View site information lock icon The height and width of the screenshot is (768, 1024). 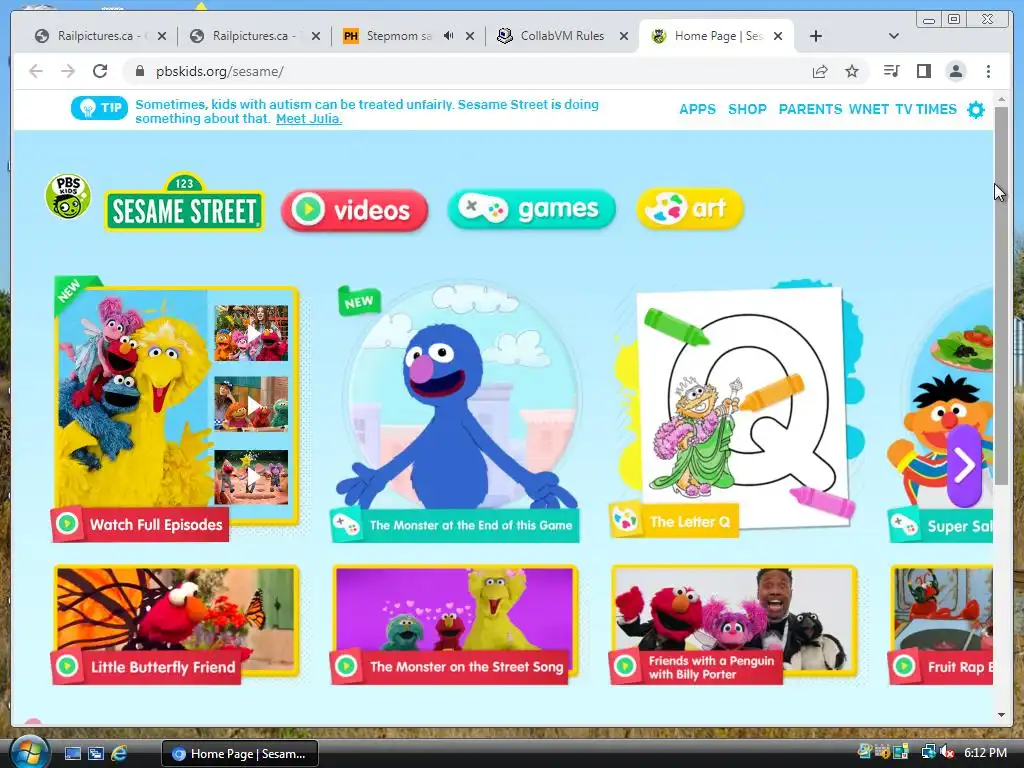click(139, 71)
